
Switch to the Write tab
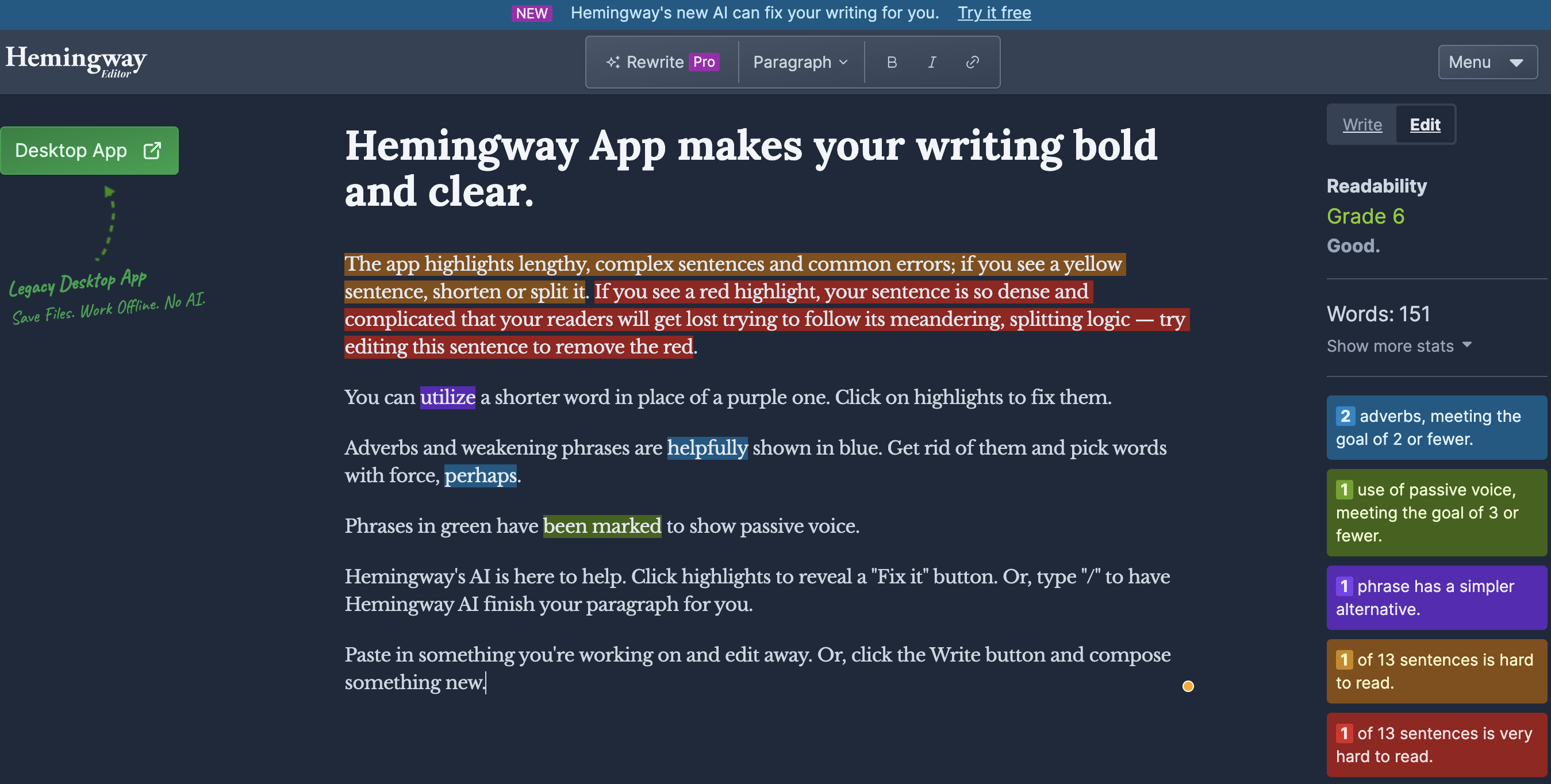coord(1362,125)
